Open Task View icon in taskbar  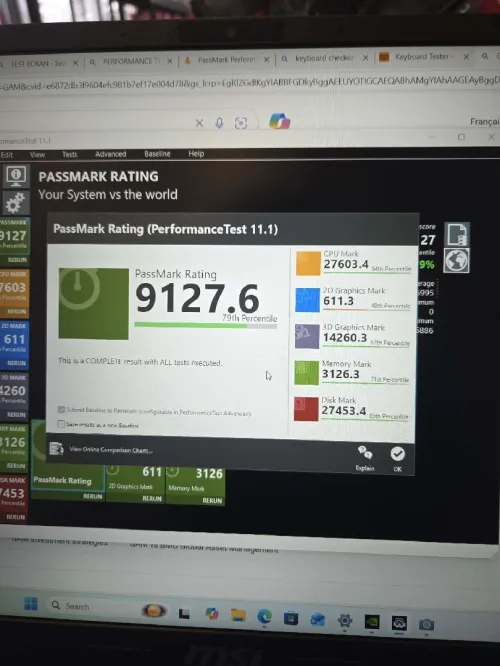coord(184,613)
